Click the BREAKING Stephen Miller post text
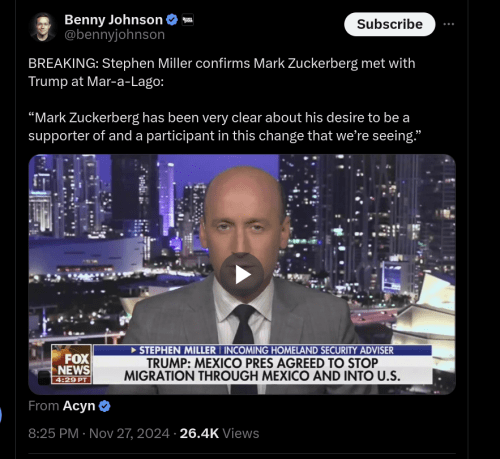Viewport: 500px width, 459px height. [x=222, y=72]
